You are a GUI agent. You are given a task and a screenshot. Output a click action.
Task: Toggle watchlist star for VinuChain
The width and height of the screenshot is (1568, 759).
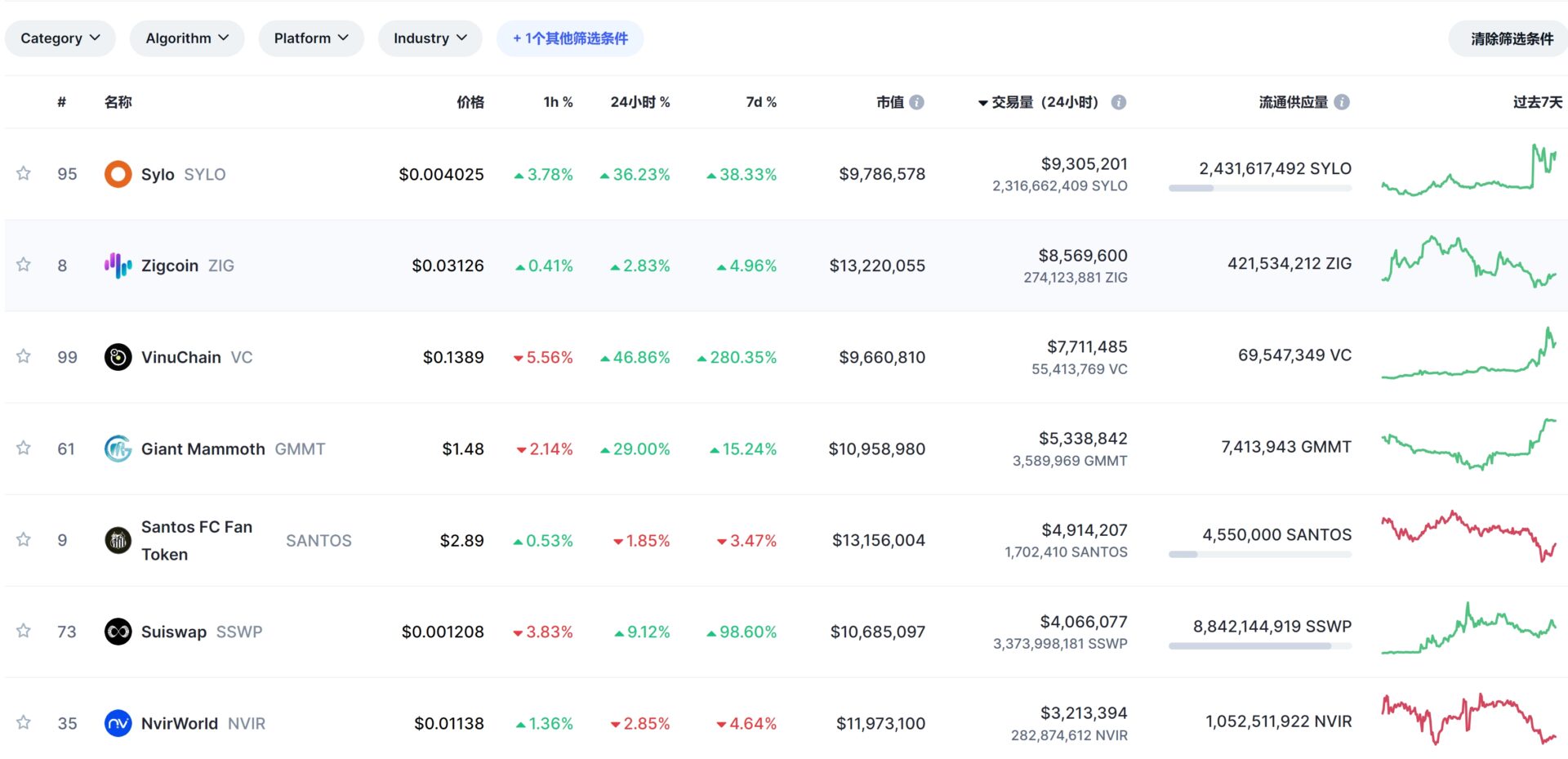[x=24, y=356]
